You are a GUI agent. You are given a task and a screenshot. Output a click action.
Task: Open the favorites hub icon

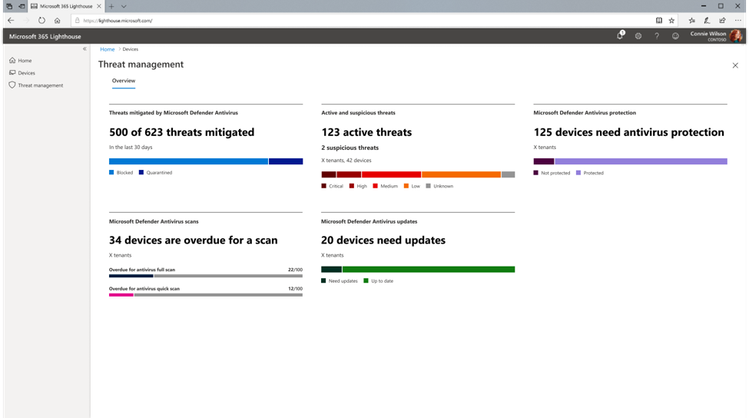[692, 21]
